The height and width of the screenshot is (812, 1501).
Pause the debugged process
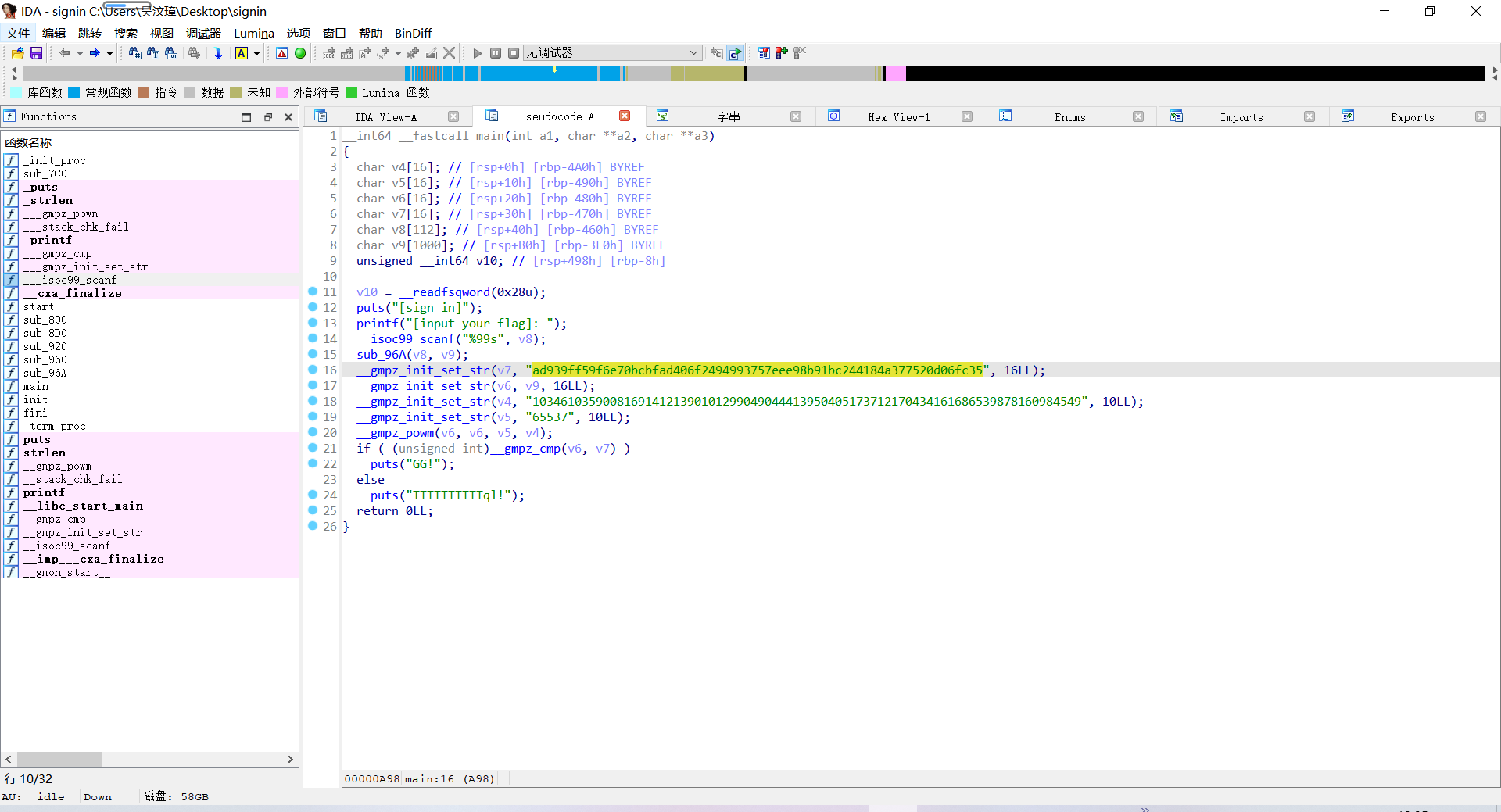496,53
